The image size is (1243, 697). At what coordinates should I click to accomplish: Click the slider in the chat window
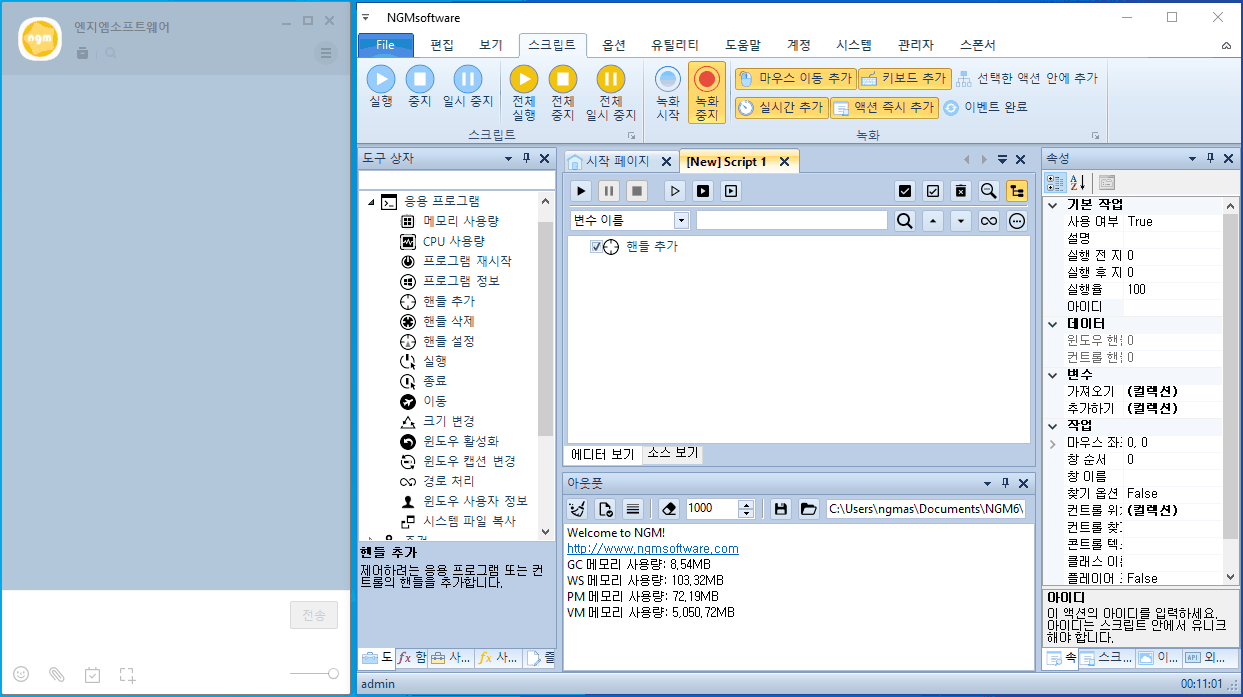pos(315,674)
